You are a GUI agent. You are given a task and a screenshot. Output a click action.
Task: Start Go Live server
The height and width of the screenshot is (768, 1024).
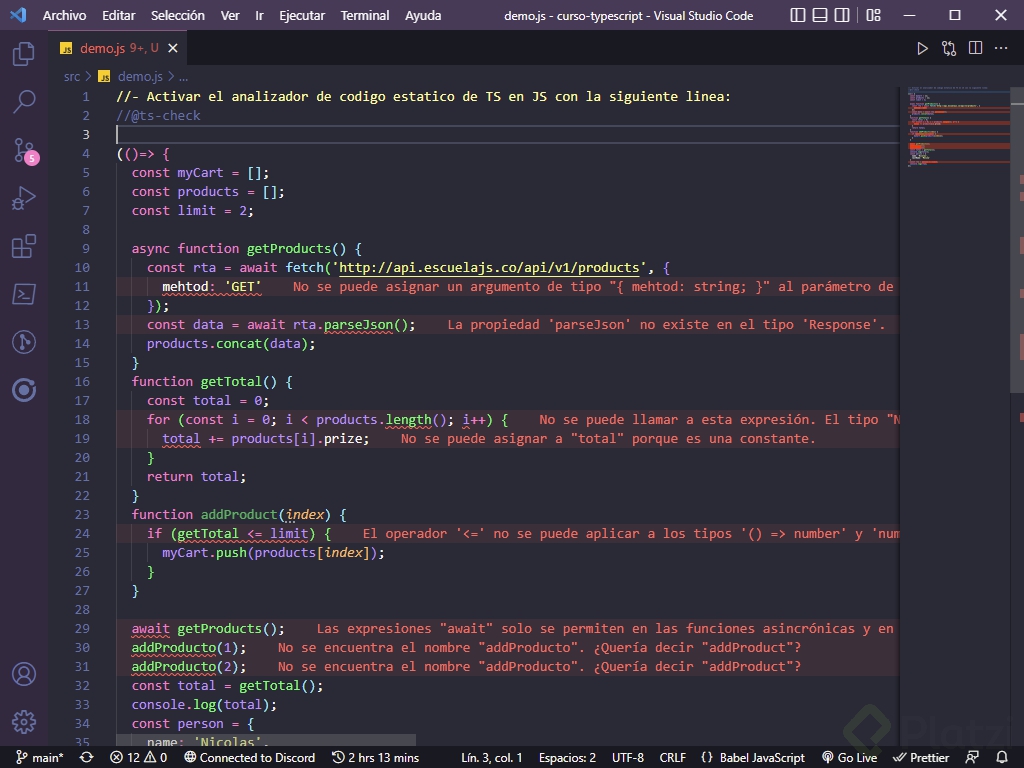pyautogui.click(x=849, y=758)
